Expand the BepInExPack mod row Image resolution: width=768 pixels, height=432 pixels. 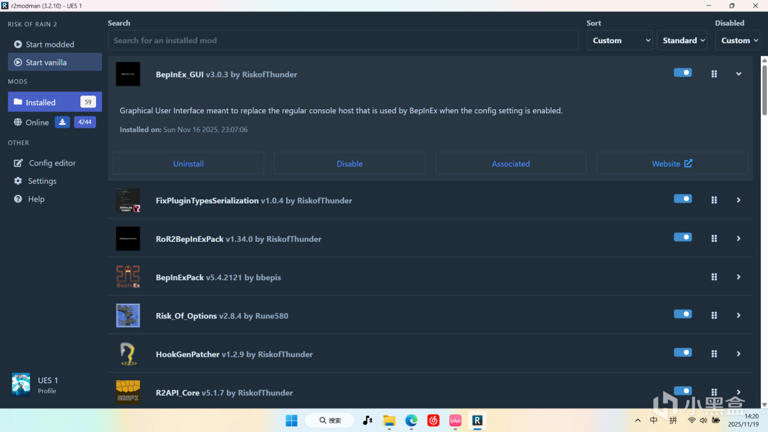(x=738, y=277)
